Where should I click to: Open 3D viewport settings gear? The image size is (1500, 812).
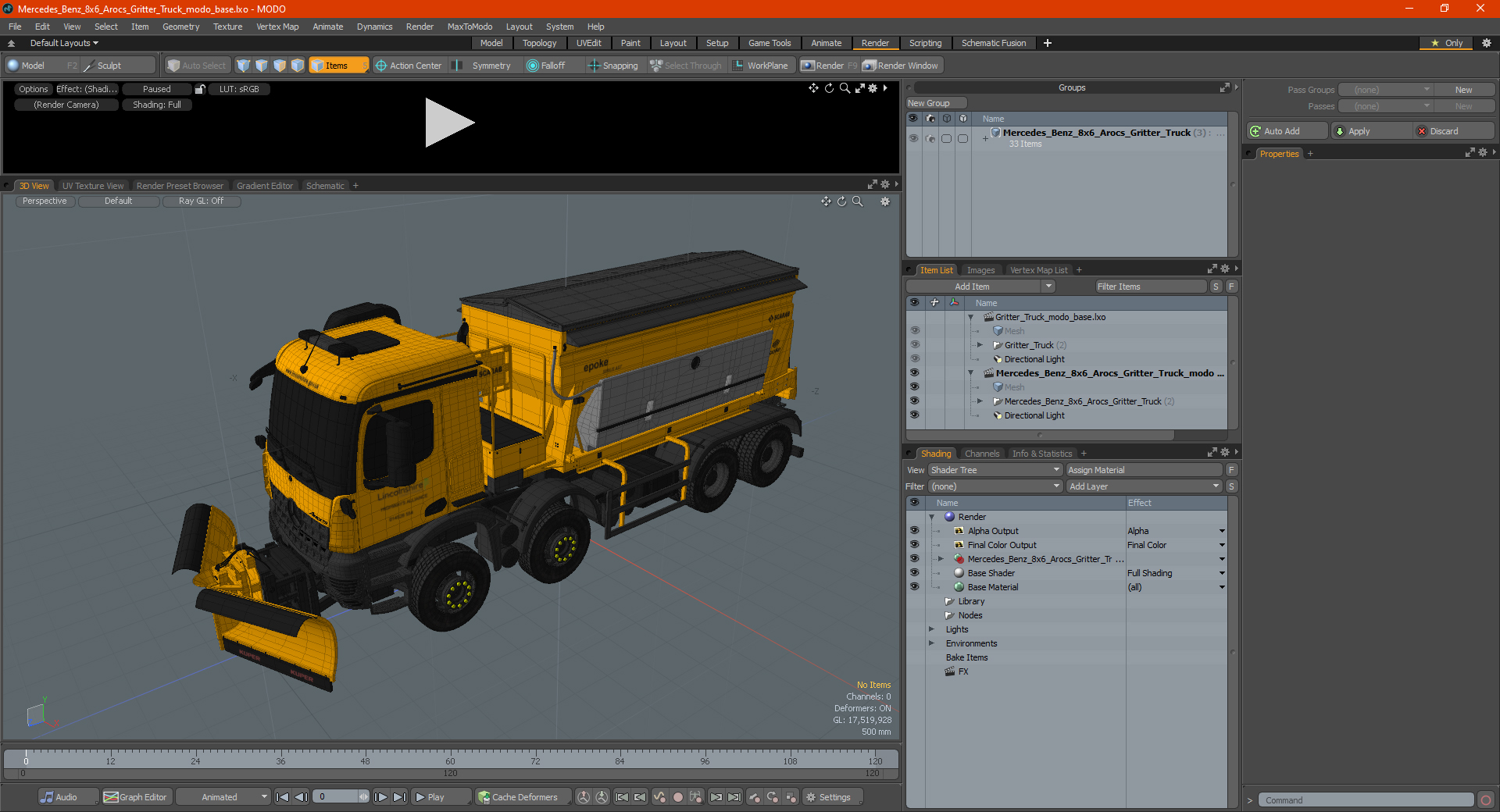[x=885, y=201]
